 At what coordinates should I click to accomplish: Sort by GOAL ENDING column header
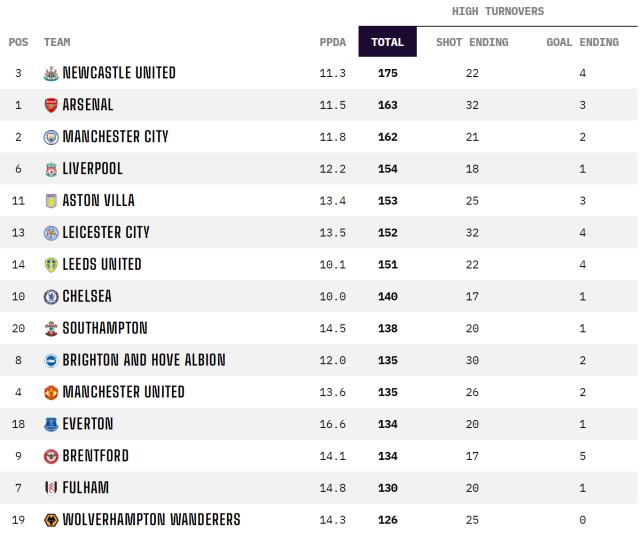click(x=582, y=42)
